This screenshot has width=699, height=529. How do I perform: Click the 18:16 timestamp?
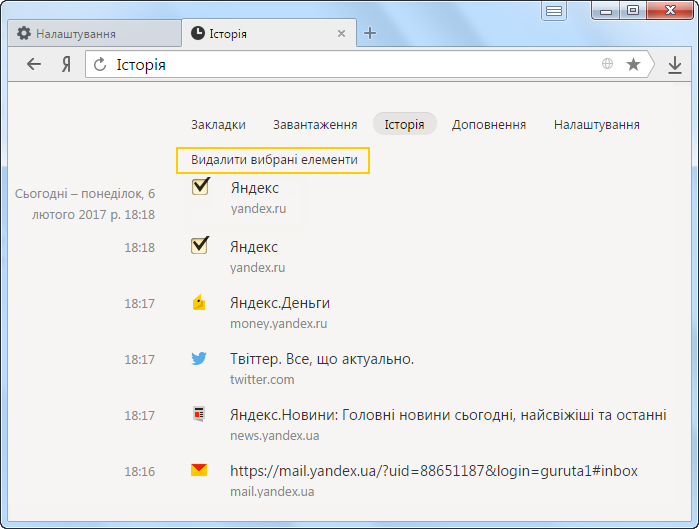(140, 472)
